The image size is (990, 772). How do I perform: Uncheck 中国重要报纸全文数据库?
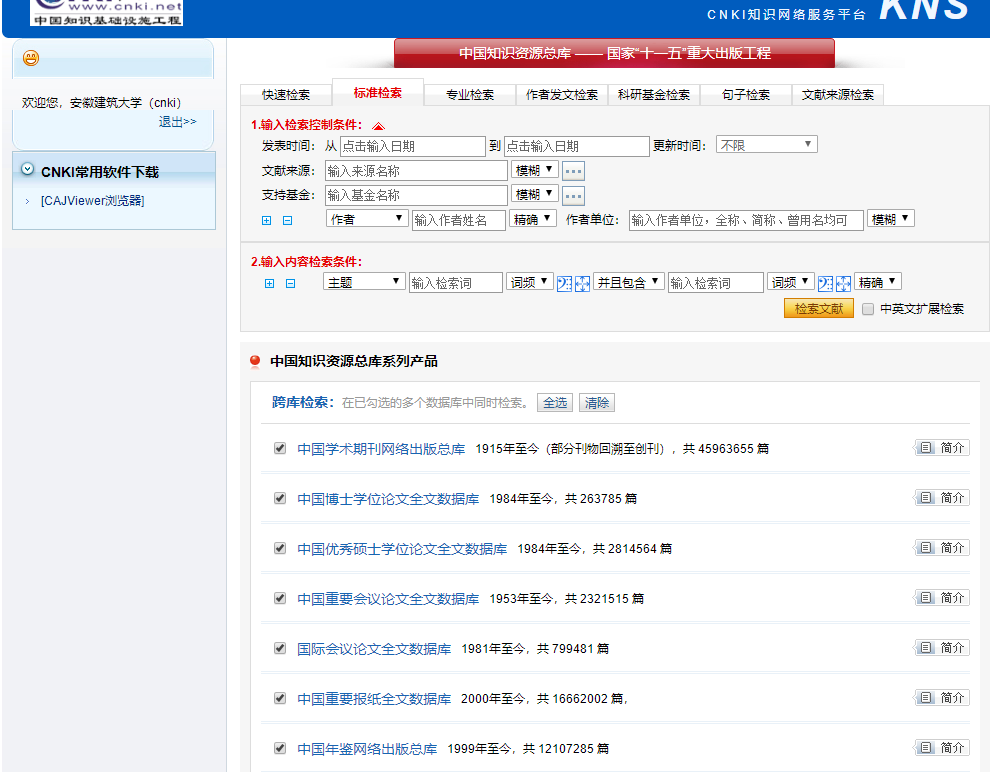click(280, 698)
